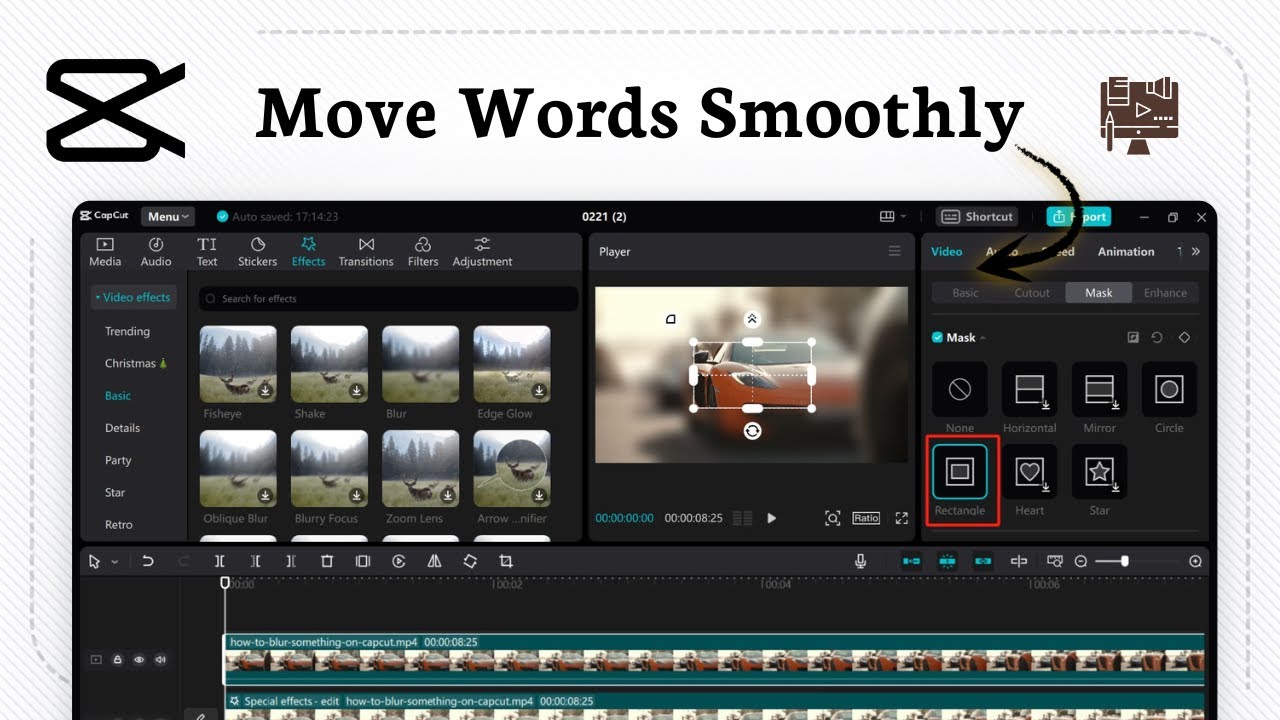Hide the main video track with the eye icon
Screen dimensions: 1280x720
139,660
